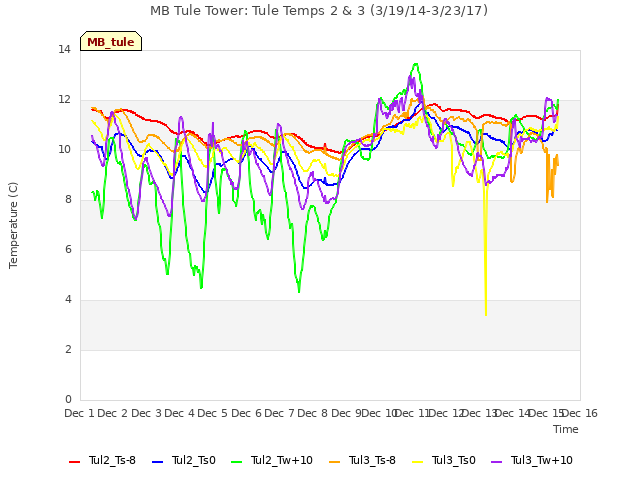Click the green curve peak near Dec 11
The image size is (640, 480).
click(x=416, y=64)
